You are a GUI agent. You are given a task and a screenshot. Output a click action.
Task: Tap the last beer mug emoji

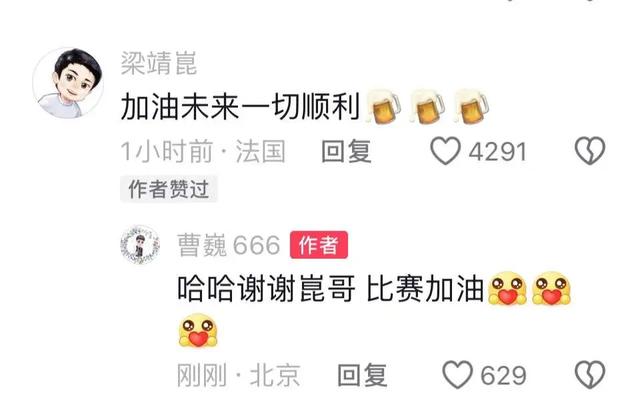(x=471, y=106)
